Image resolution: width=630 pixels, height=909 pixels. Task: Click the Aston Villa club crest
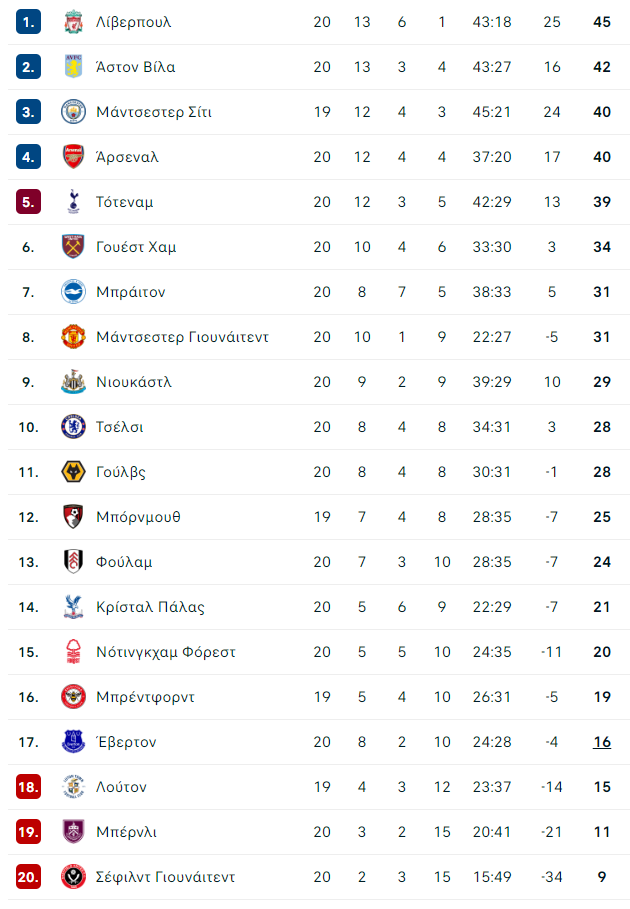pyautogui.click(x=74, y=67)
